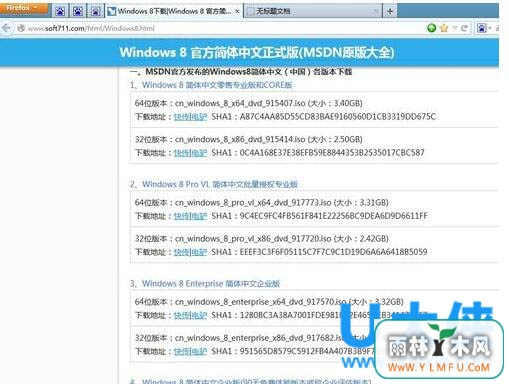Open the Windows 8 retail Pro and CORE heading
The height and width of the screenshot is (384, 509).
tap(217, 85)
